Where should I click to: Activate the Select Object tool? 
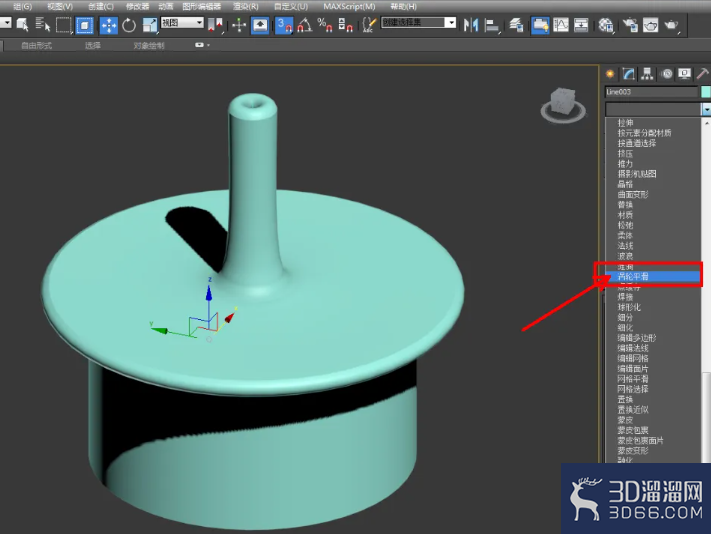[22, 24]
